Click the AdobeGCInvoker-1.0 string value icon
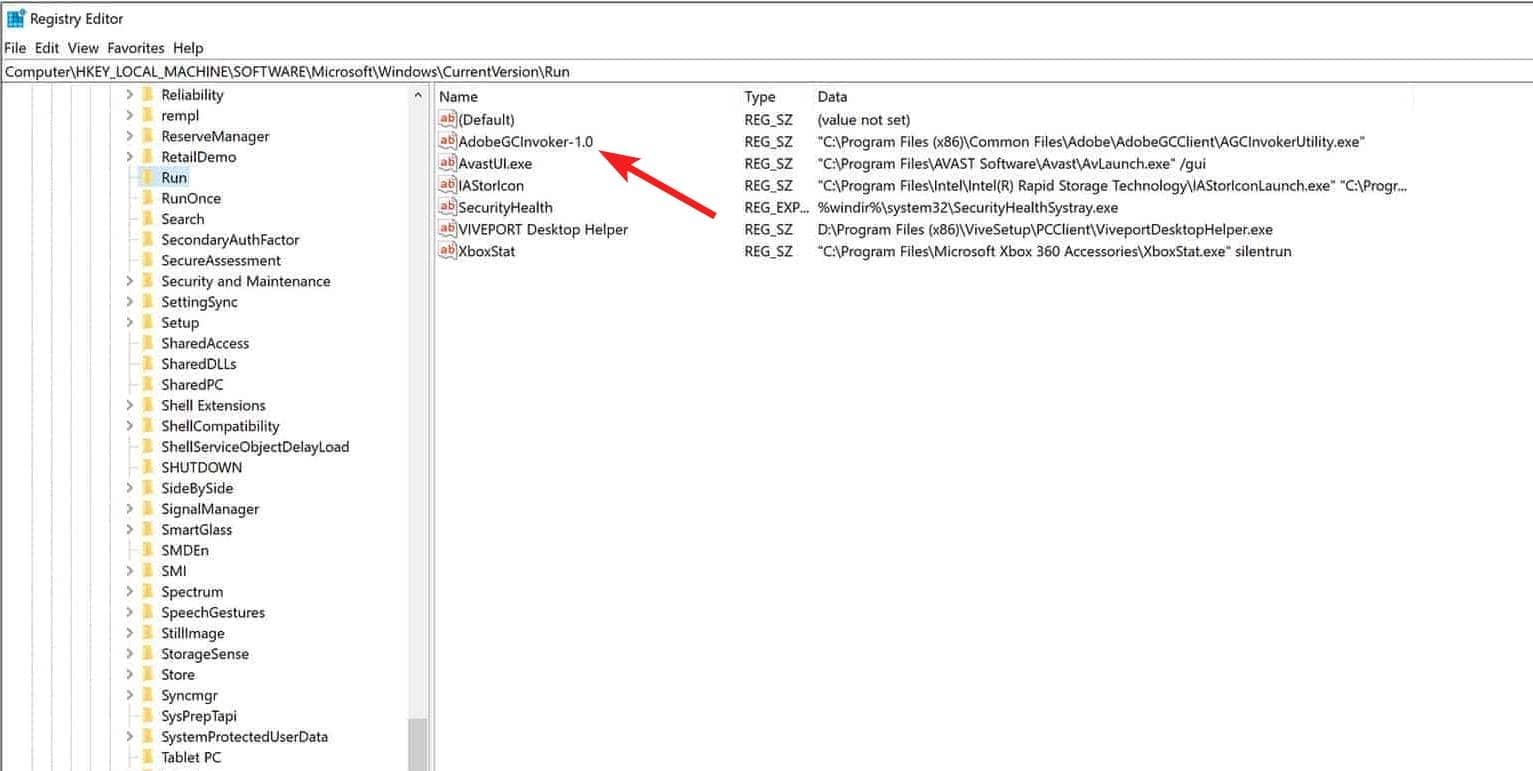 (447, 142)
